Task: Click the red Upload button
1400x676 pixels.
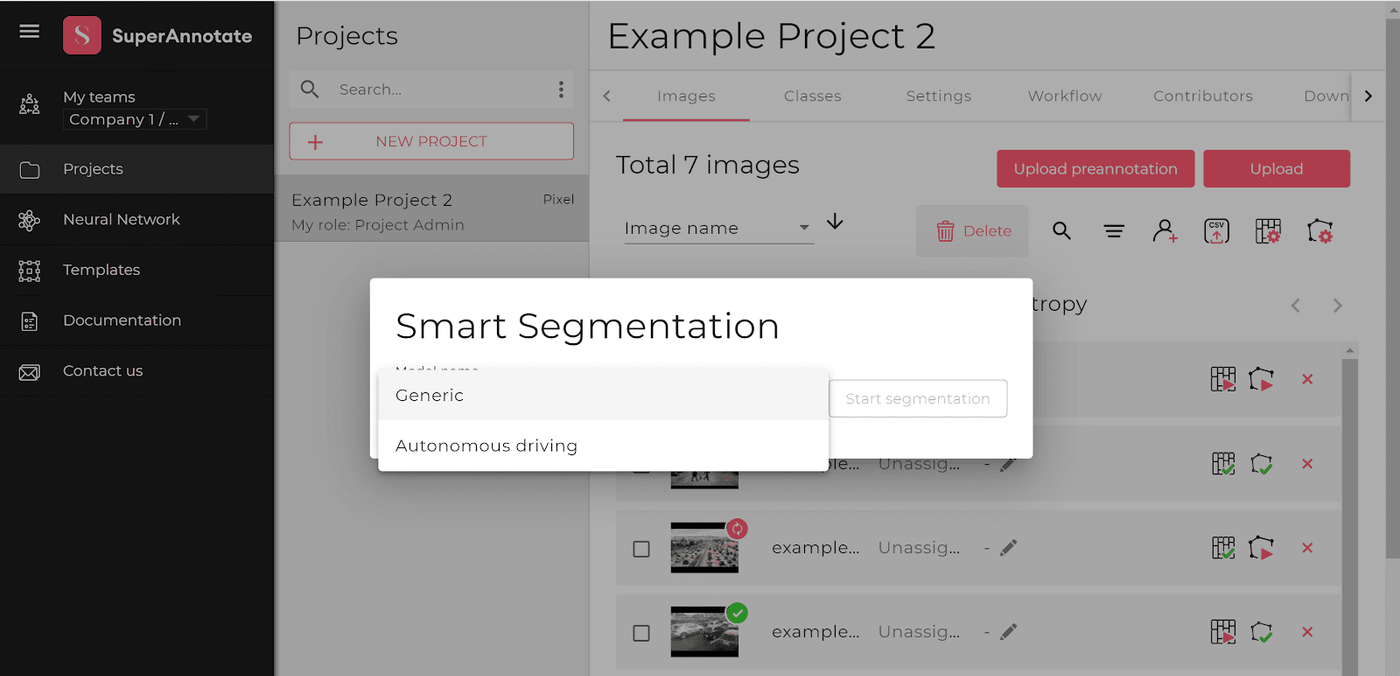Action: pyautogui.click(x=1276, y=169)
